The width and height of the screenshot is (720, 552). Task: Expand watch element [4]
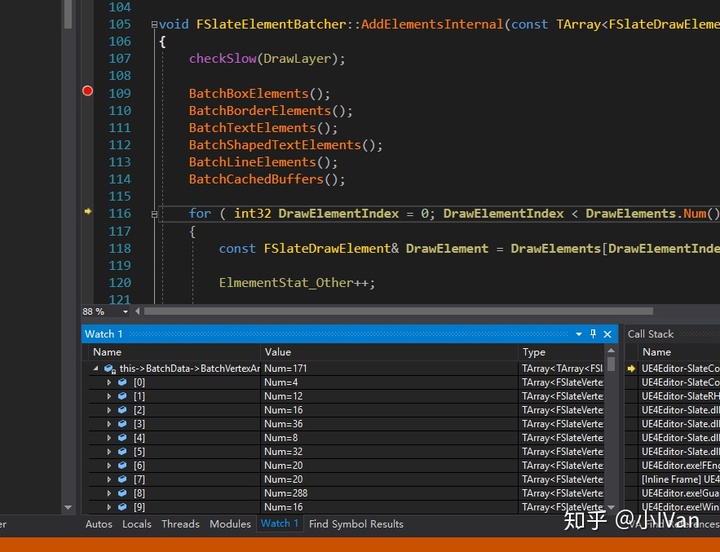[x=109, y=438]
